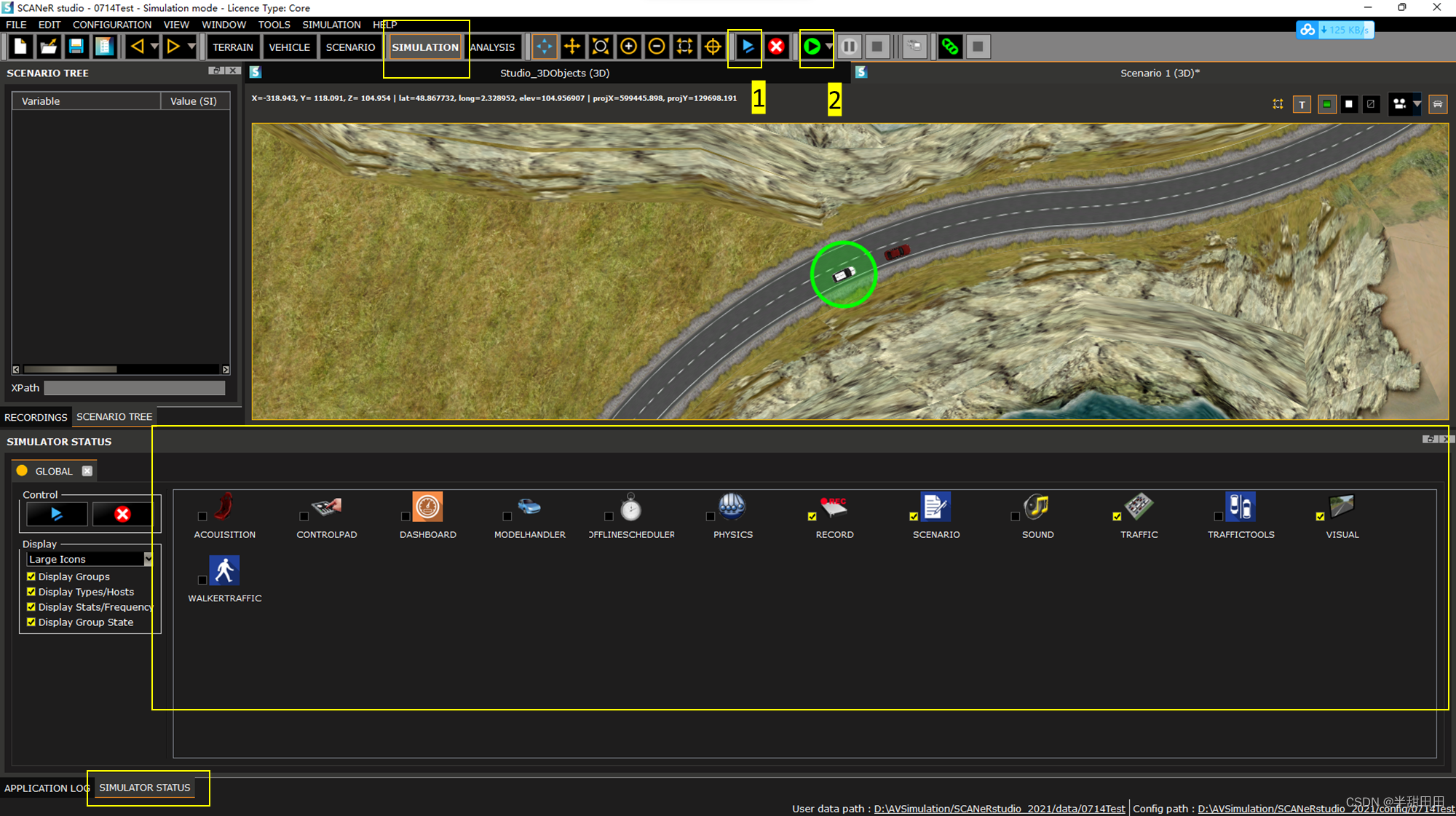Switch to the ANALYSIS mode button
1456x816 pixels.
[492, 47]
